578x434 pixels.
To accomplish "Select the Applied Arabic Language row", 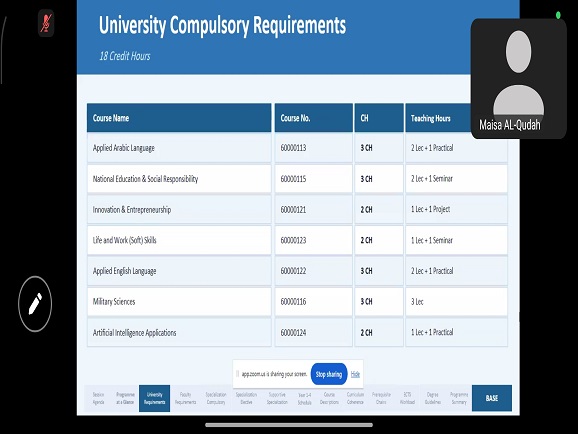I will click(297, 148).
